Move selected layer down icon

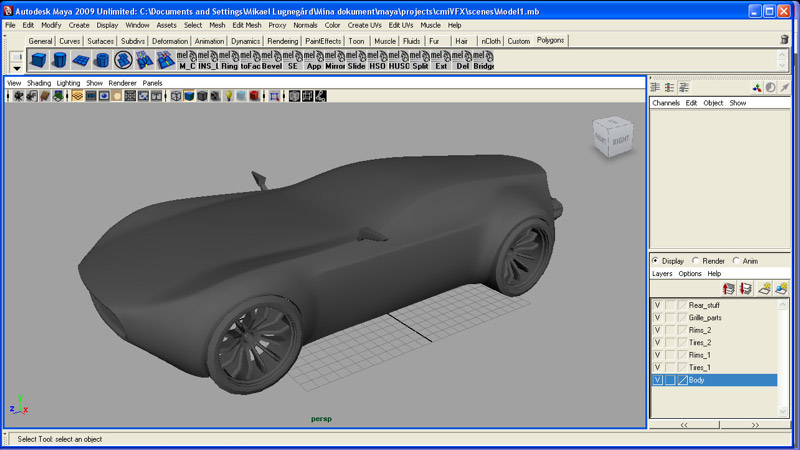(x=746, y=289)
